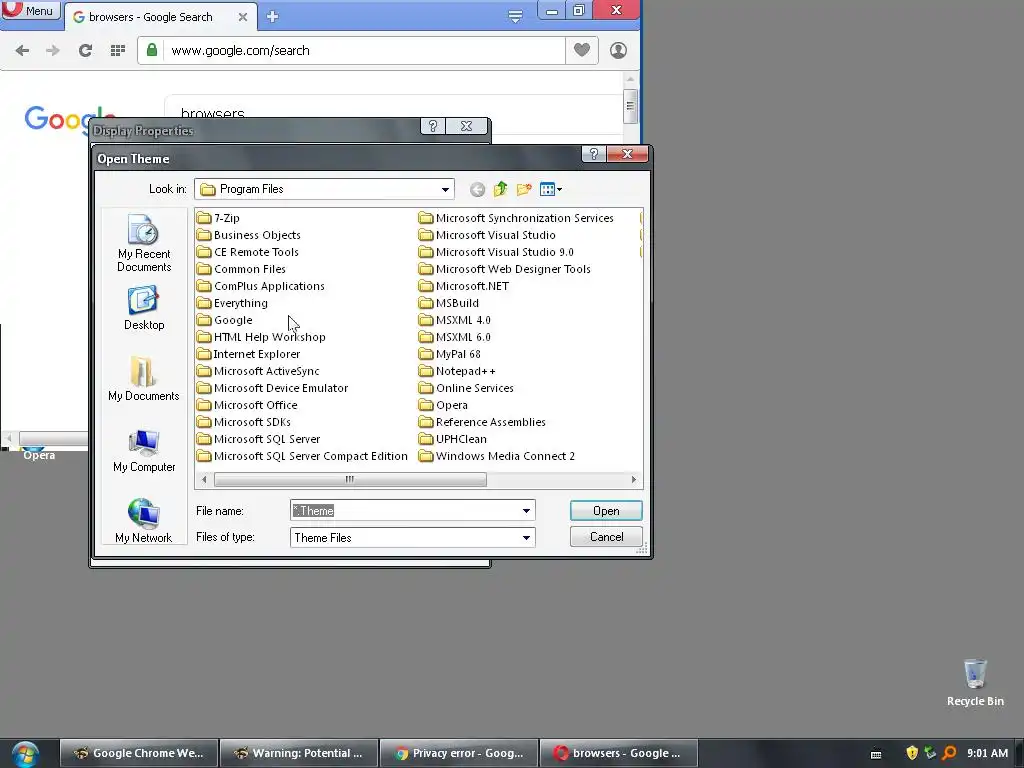Select Desktop in places bar
1024x768 pixels.
(x=144, y=308)
